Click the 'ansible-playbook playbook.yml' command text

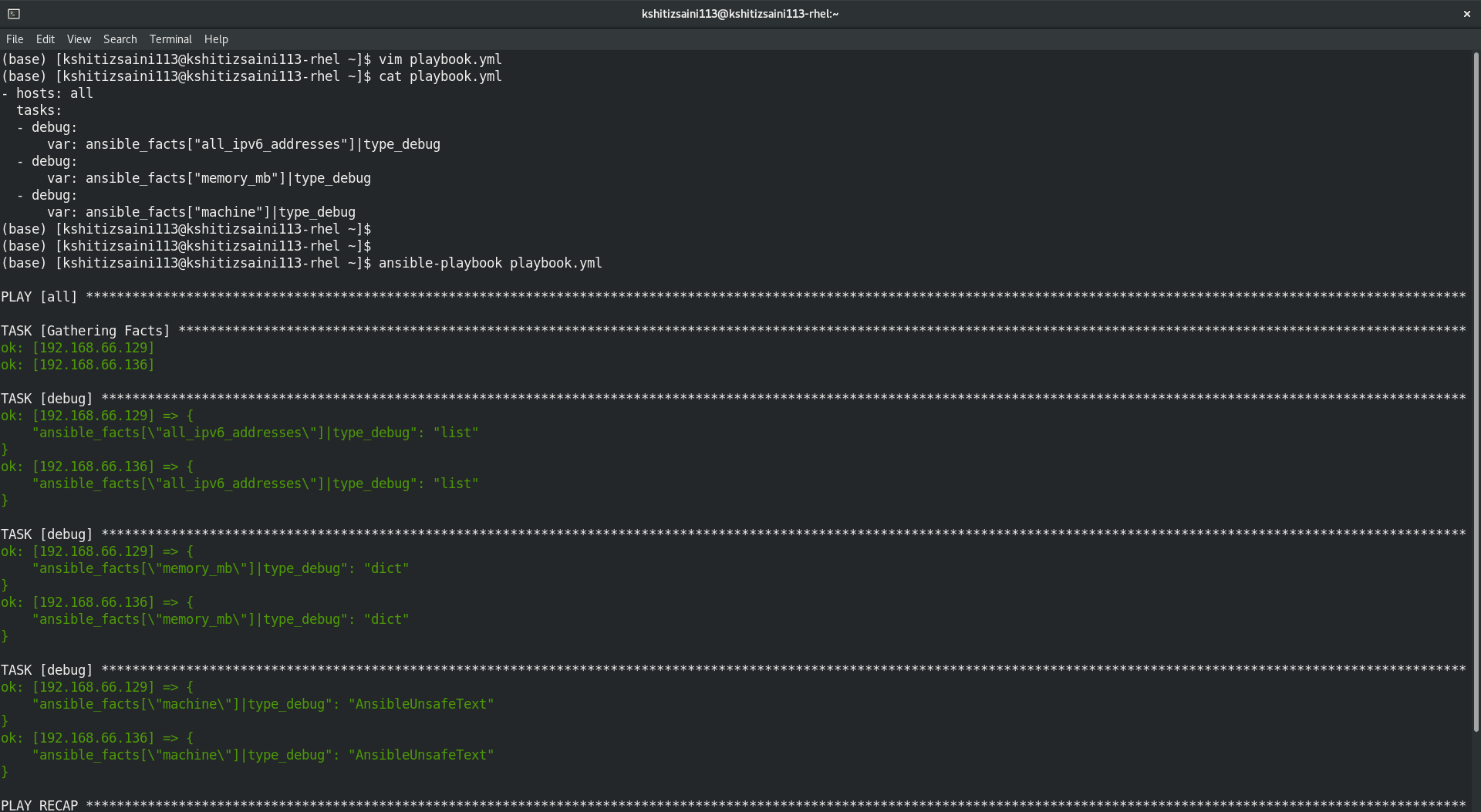(x=490, y=263)
